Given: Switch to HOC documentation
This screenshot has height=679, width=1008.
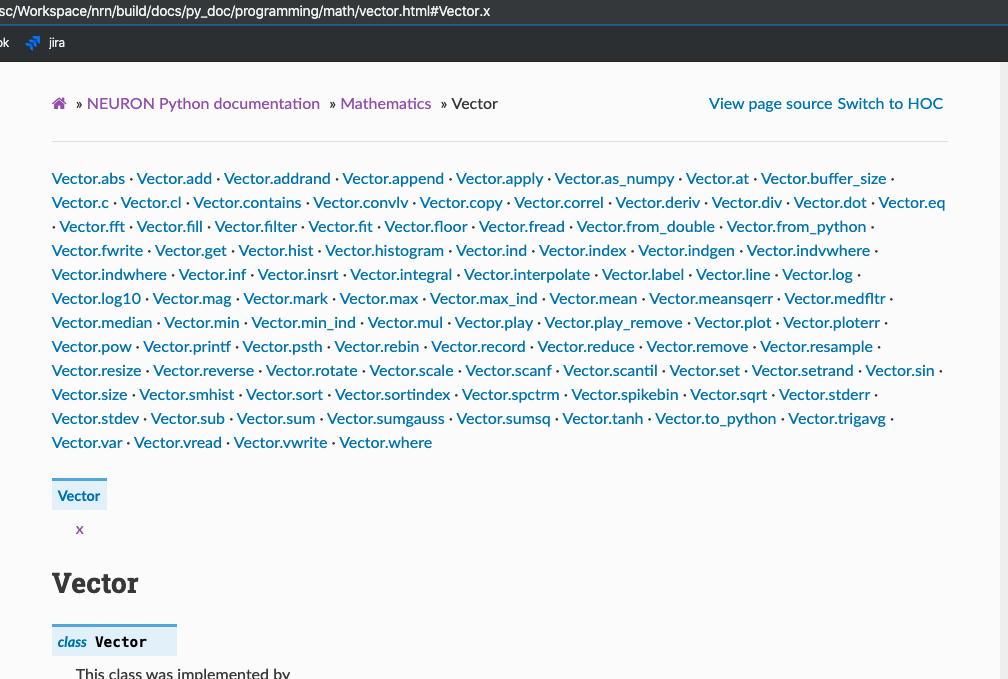Looking at the screenshot, I should point(890,104).
